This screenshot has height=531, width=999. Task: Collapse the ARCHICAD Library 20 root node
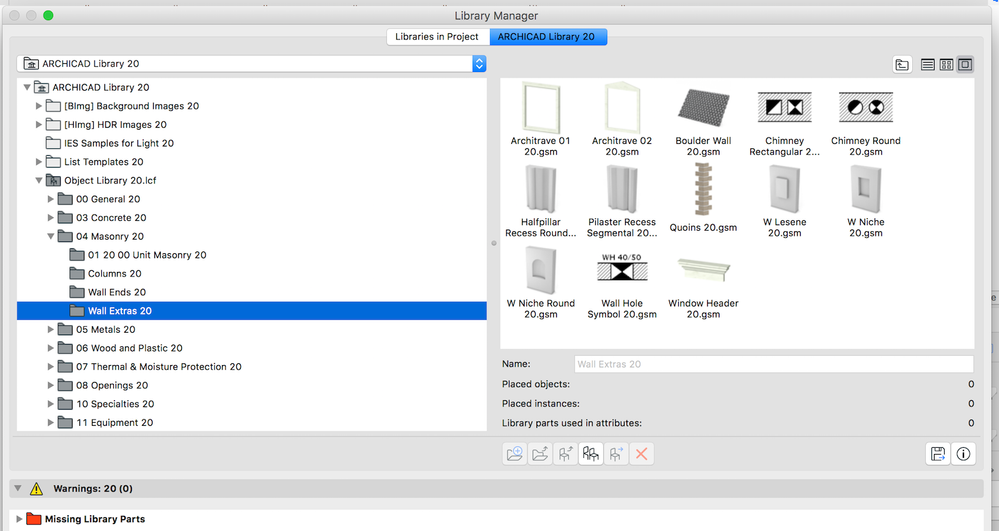pyautogui.click(x=27, y=87)
